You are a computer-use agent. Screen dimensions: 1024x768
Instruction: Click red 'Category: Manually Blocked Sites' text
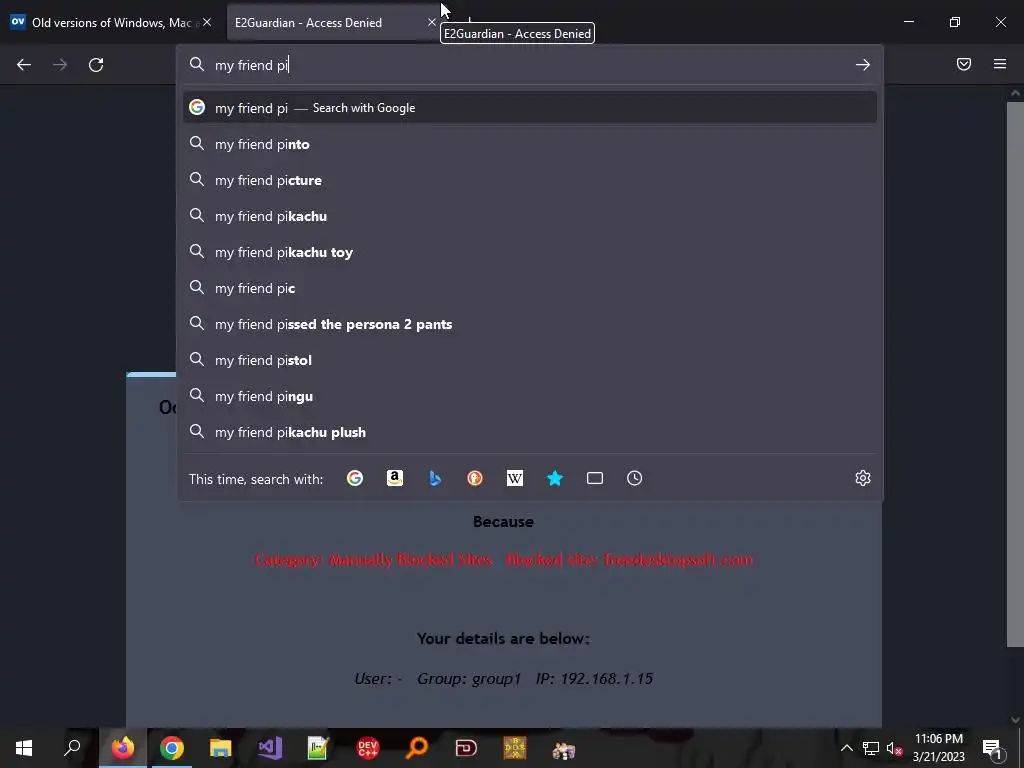click(x=373, y=560)
